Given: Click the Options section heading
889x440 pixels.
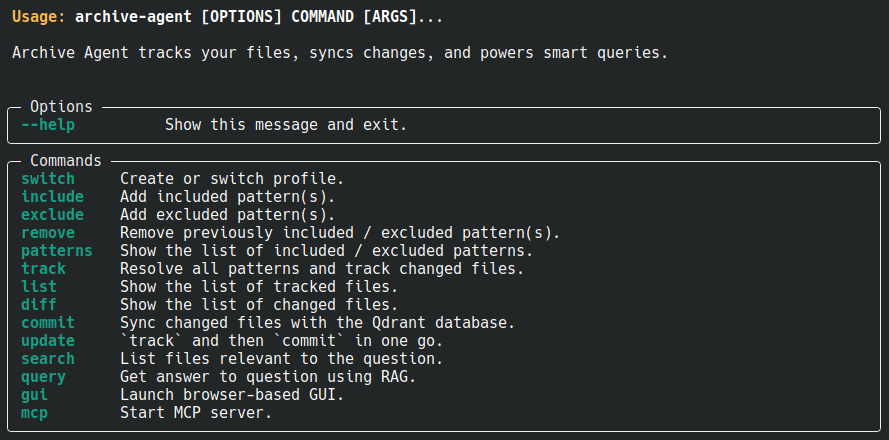Looking at the screenshot, I should click(x=61, y=107).
